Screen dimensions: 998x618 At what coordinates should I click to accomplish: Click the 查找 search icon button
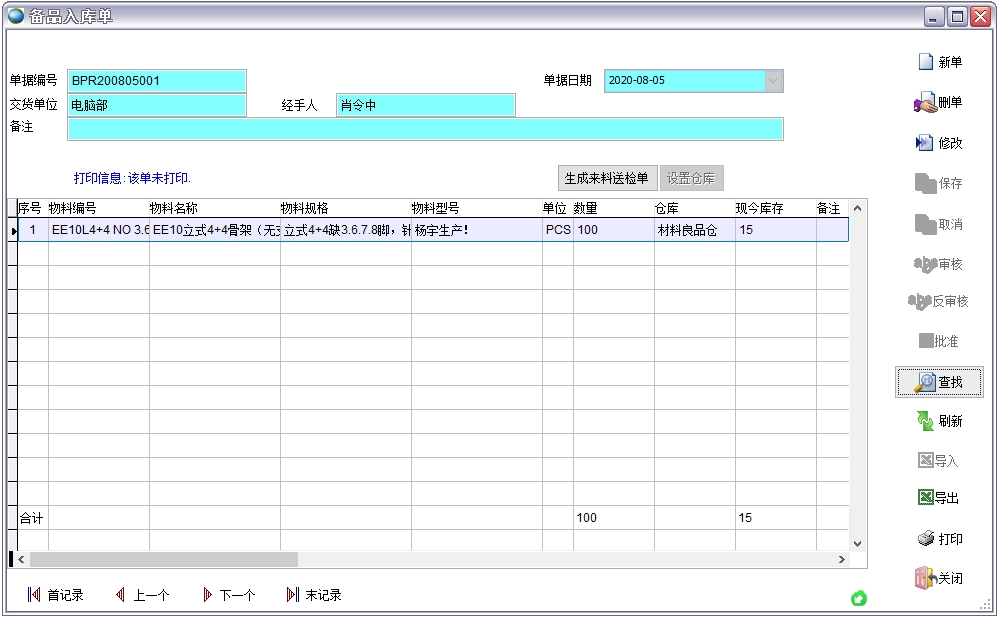(926, 382)
